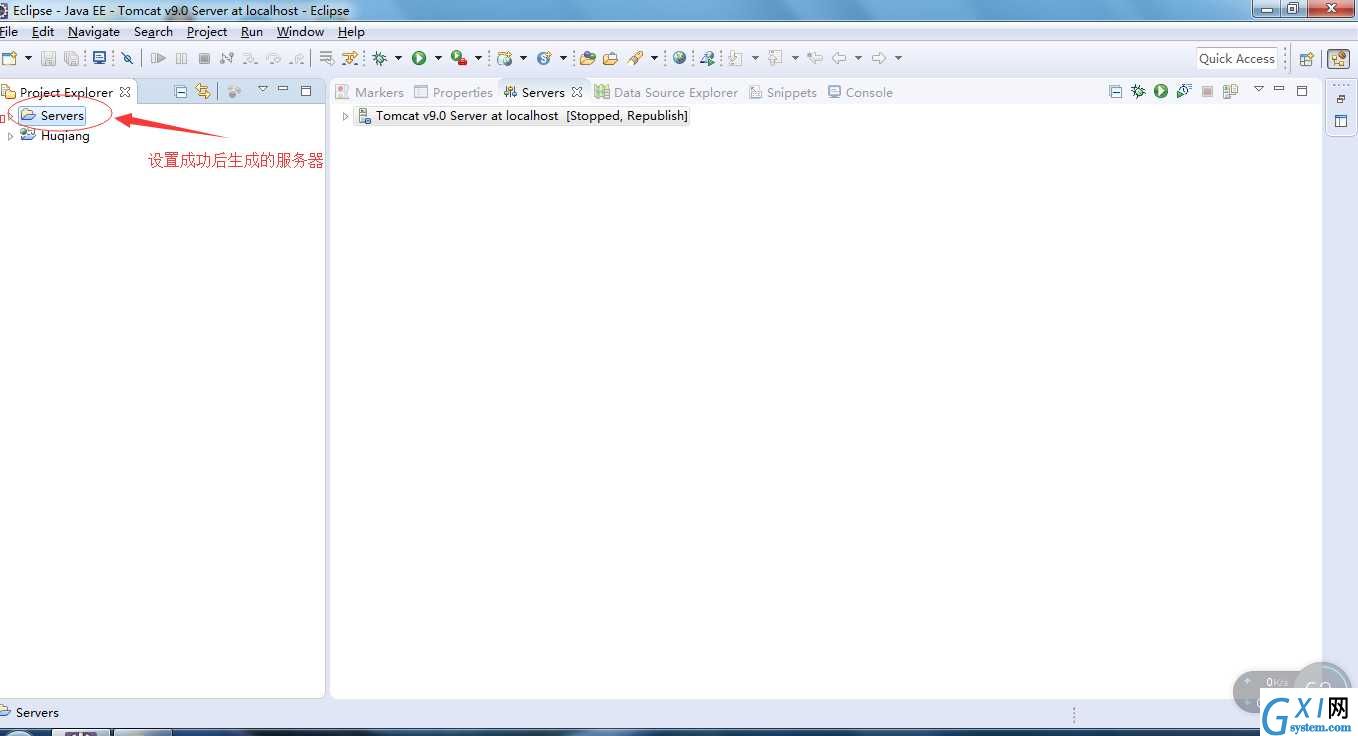Switch to the Console tab
The height and width of the screenshot is (736, 1358).
[x=860, y=92]
